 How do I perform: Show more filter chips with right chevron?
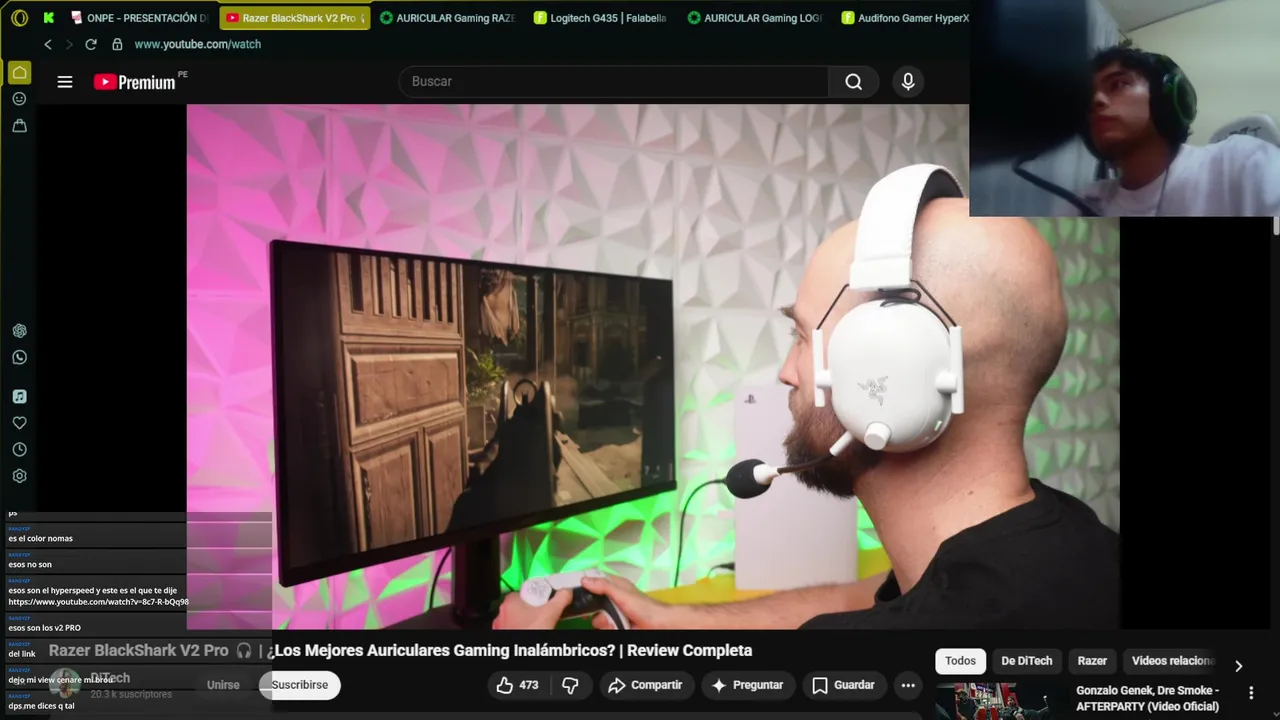[x=1238, y=666]
